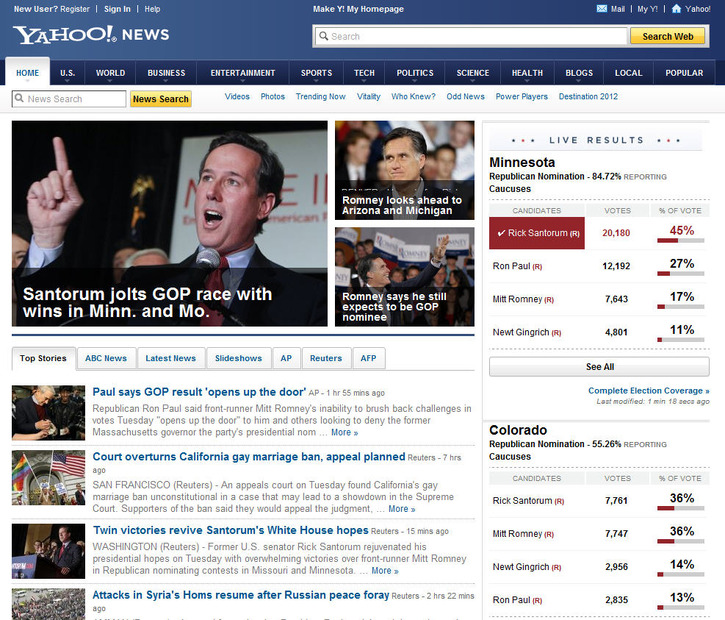This screenshot has width=725, height=620.
Task: Open the Power Players link
Action: point(522,96)
